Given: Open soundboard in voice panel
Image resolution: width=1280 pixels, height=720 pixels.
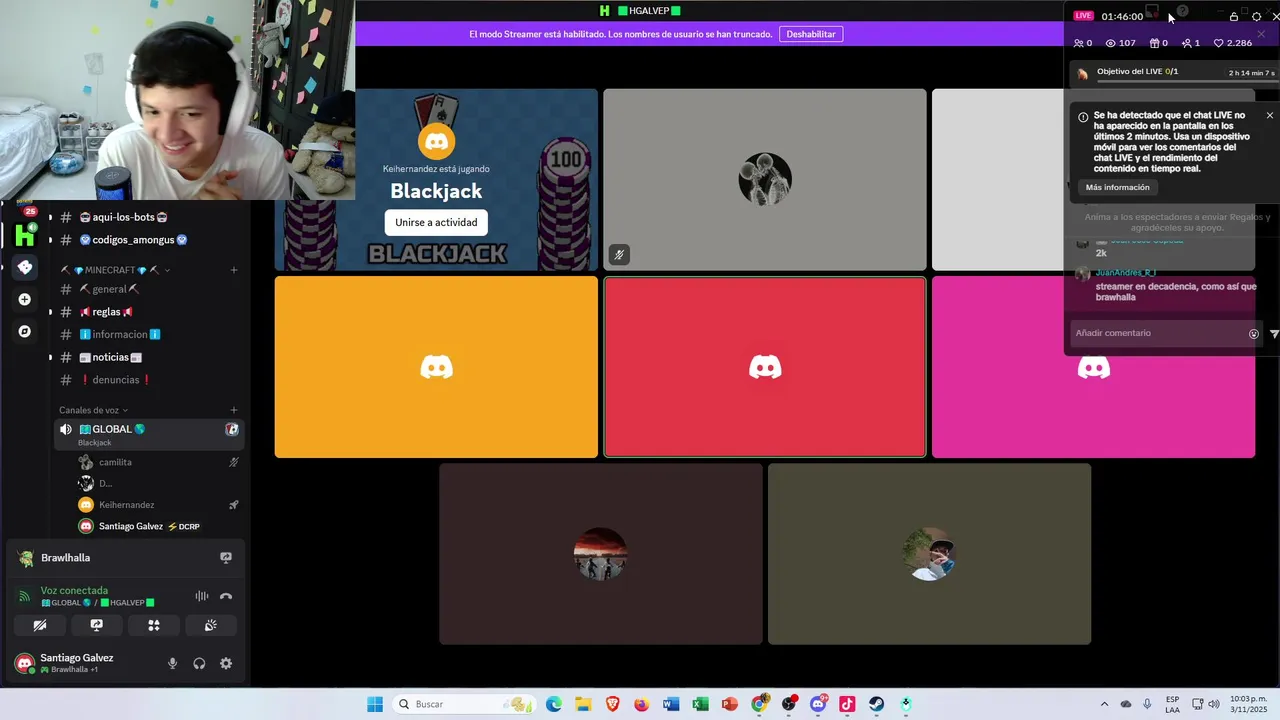Looking at the screenshot, I should click(x=211, y=625).
